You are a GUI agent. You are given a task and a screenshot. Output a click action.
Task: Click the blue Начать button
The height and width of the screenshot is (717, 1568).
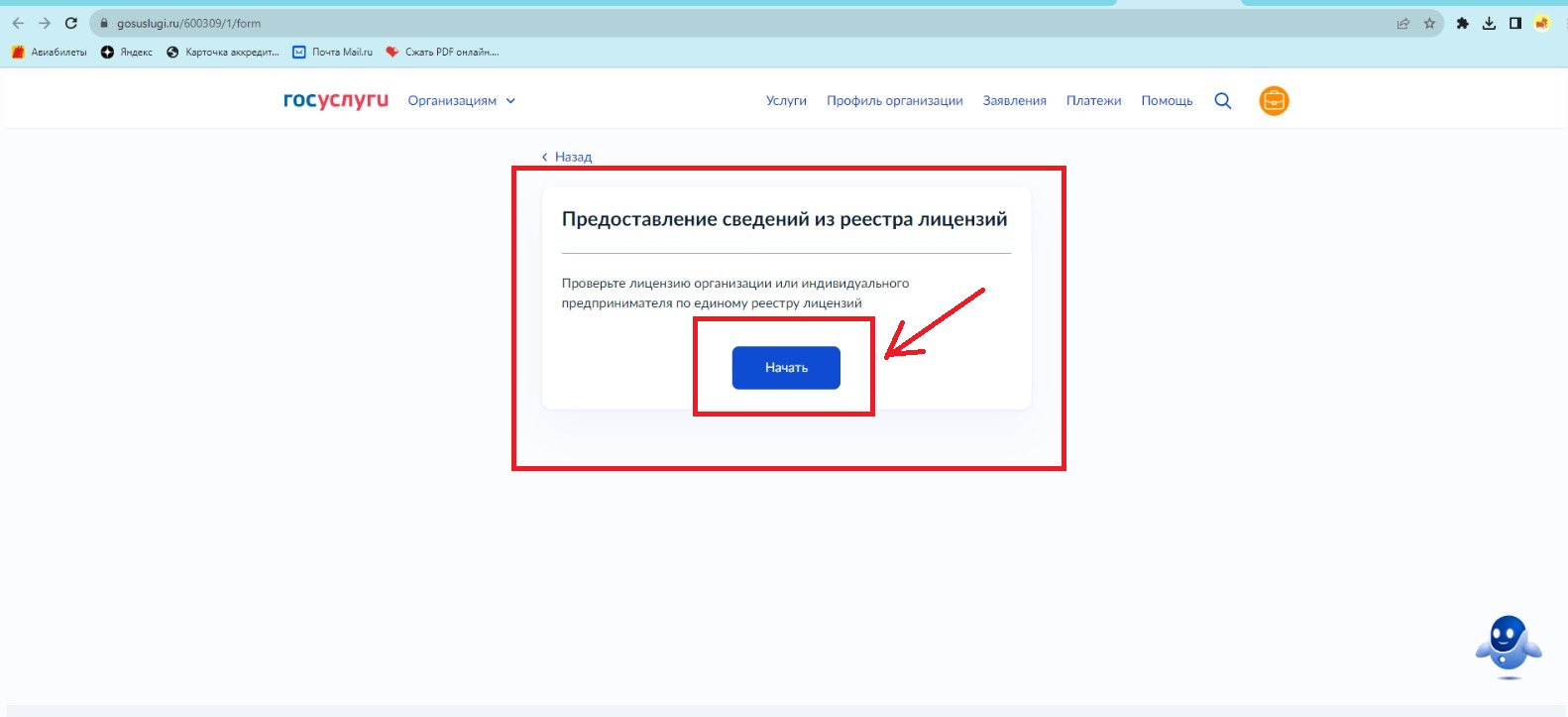tap(786, 368)
